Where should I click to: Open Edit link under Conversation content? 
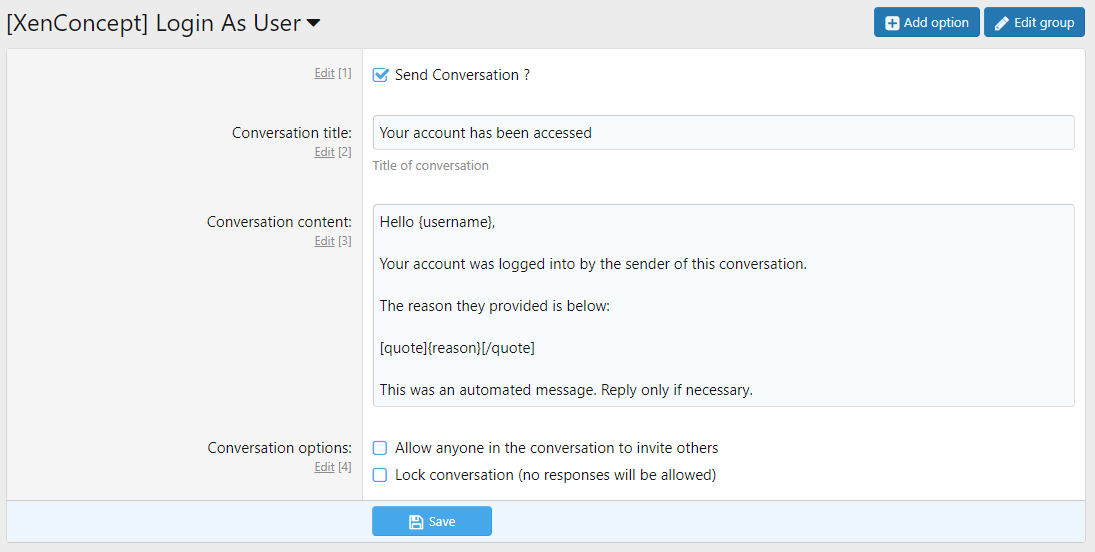(x=324, y=241)
